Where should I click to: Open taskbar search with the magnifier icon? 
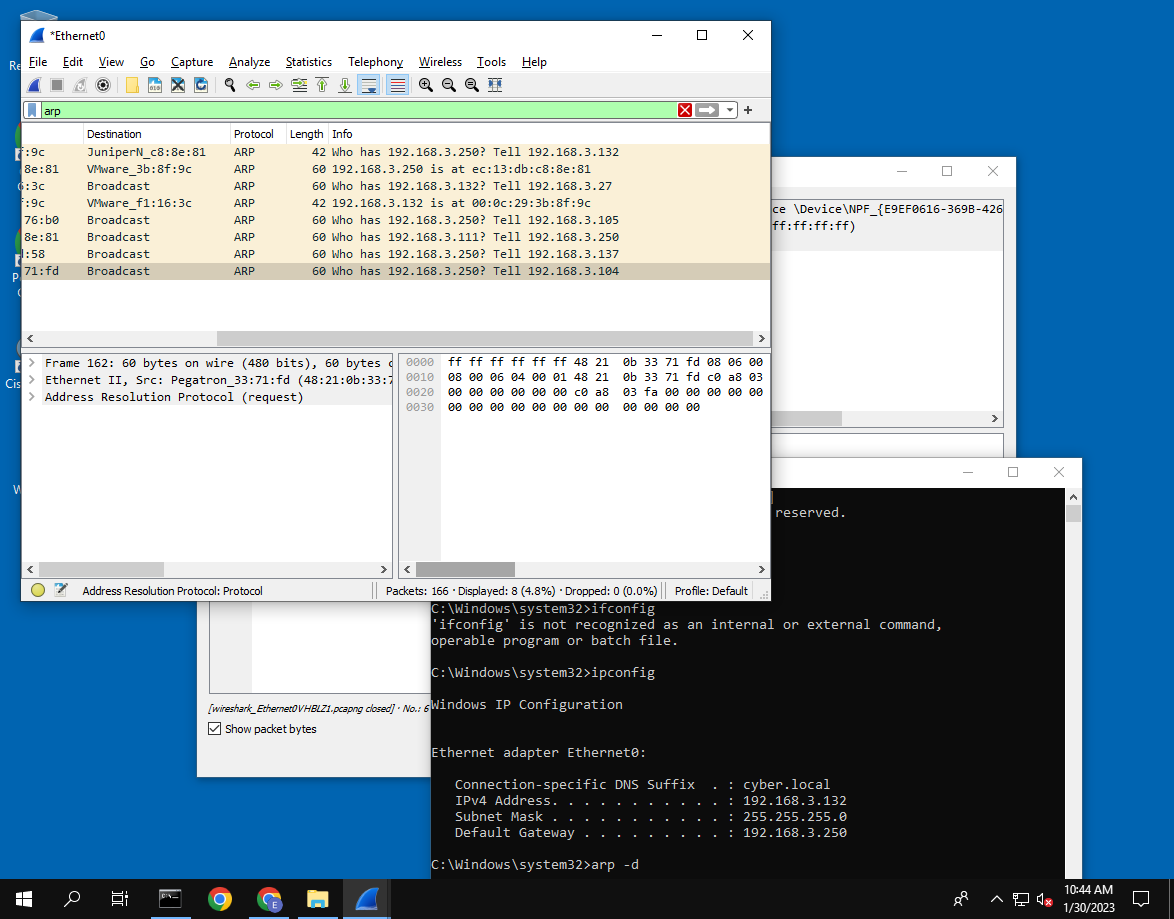[72, 899]
